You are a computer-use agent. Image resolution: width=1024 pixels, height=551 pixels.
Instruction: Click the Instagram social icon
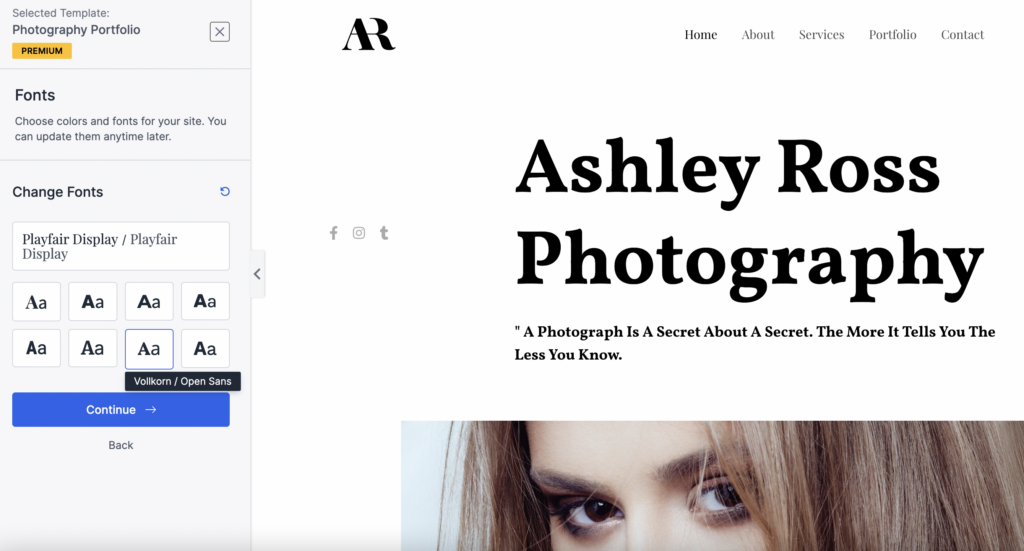coord(359,233)
